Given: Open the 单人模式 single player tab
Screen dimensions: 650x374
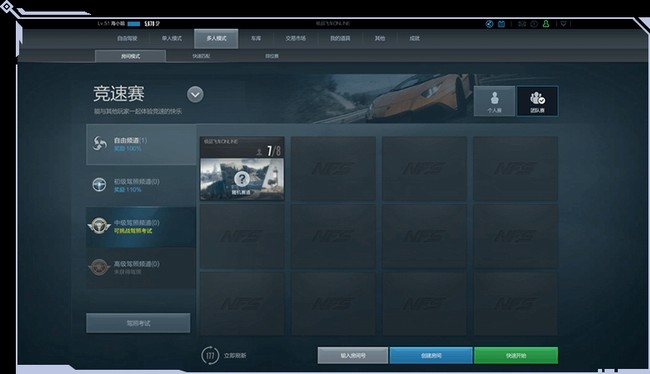Looking at the screenshot, I should click(x=172, y=39).
